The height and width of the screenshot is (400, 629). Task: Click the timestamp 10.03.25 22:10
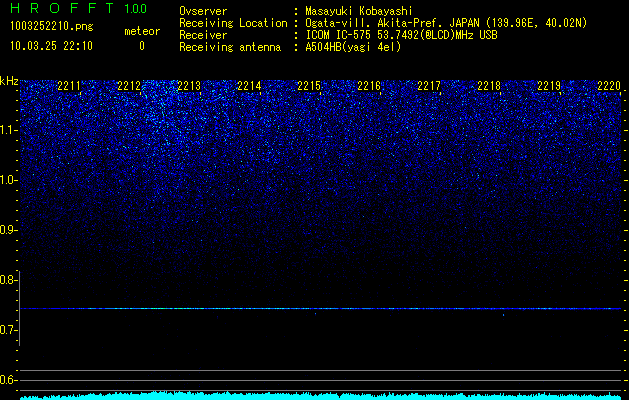coord(51,46)
